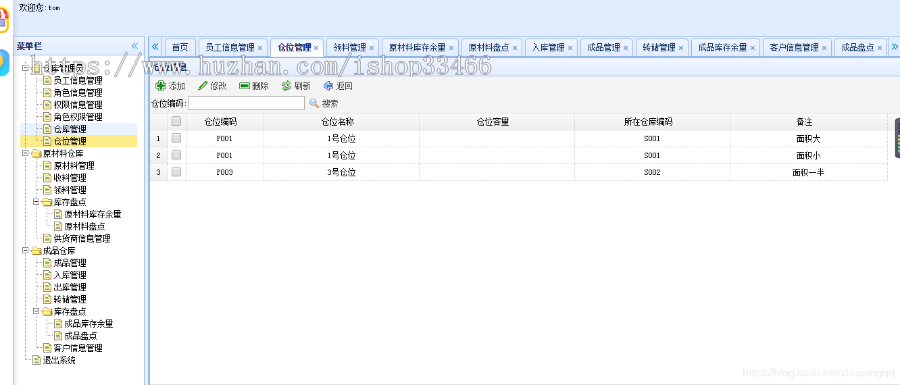Close the 入库管理 tab

click(570, 48)
